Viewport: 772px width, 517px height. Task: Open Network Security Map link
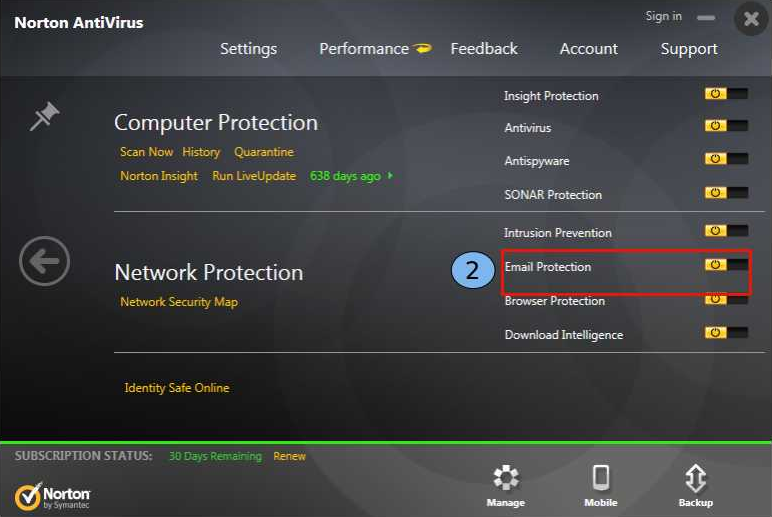coord(179,302)
